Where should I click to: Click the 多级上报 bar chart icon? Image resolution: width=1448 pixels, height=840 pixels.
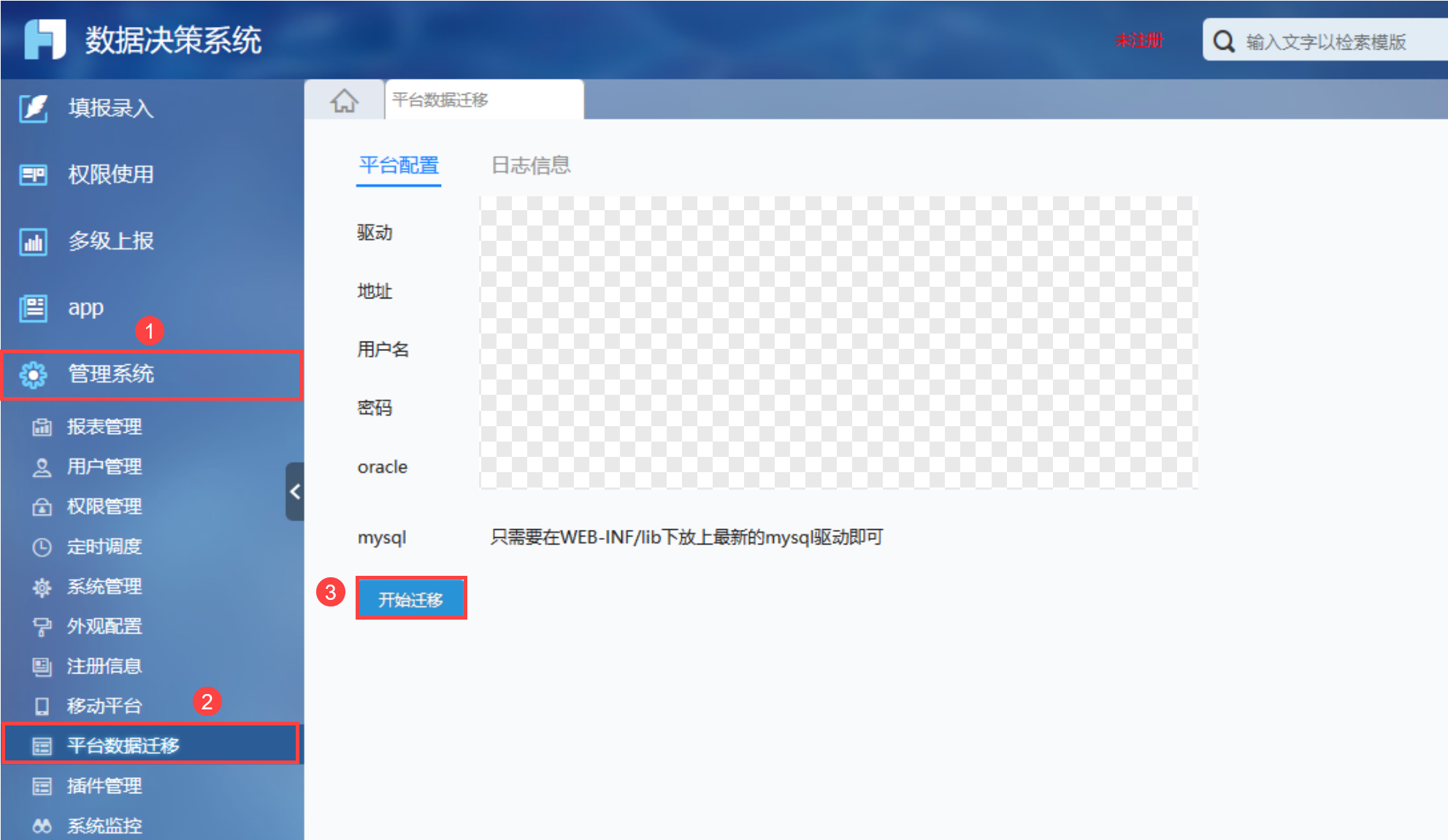pyautogui.click(x=34, y=242)
